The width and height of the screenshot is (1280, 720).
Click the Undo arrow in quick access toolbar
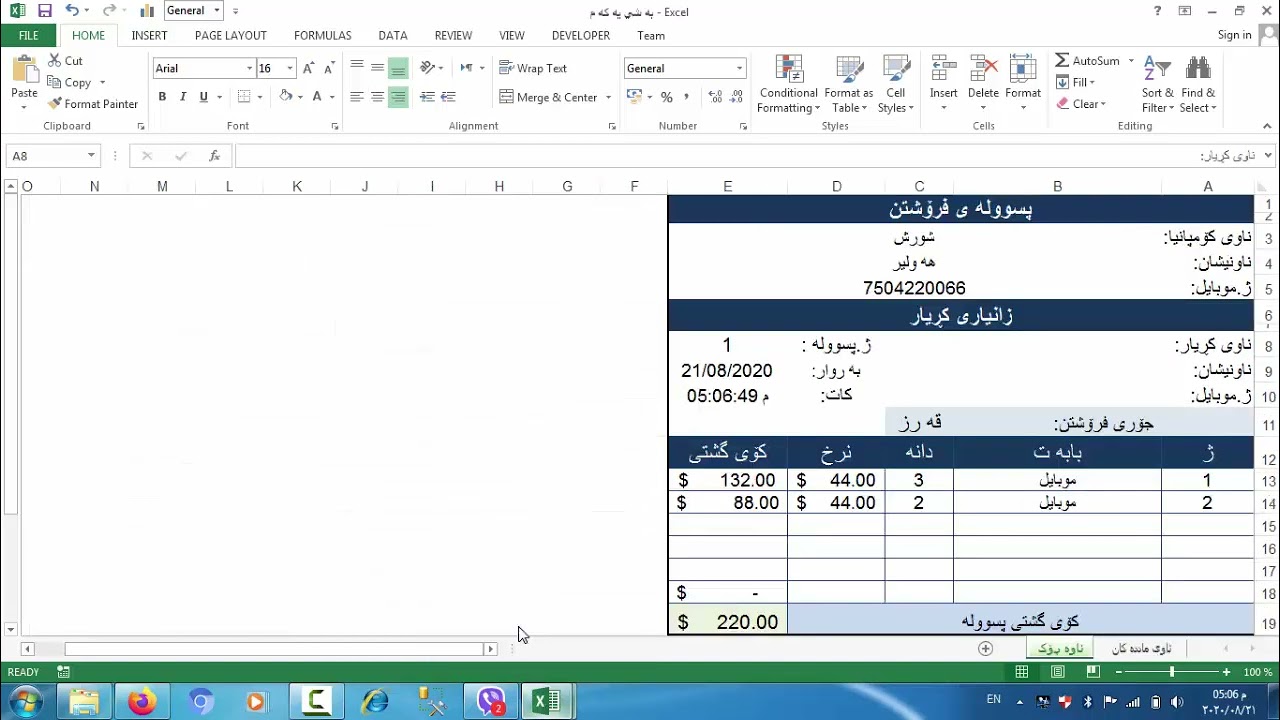[71, 11]
